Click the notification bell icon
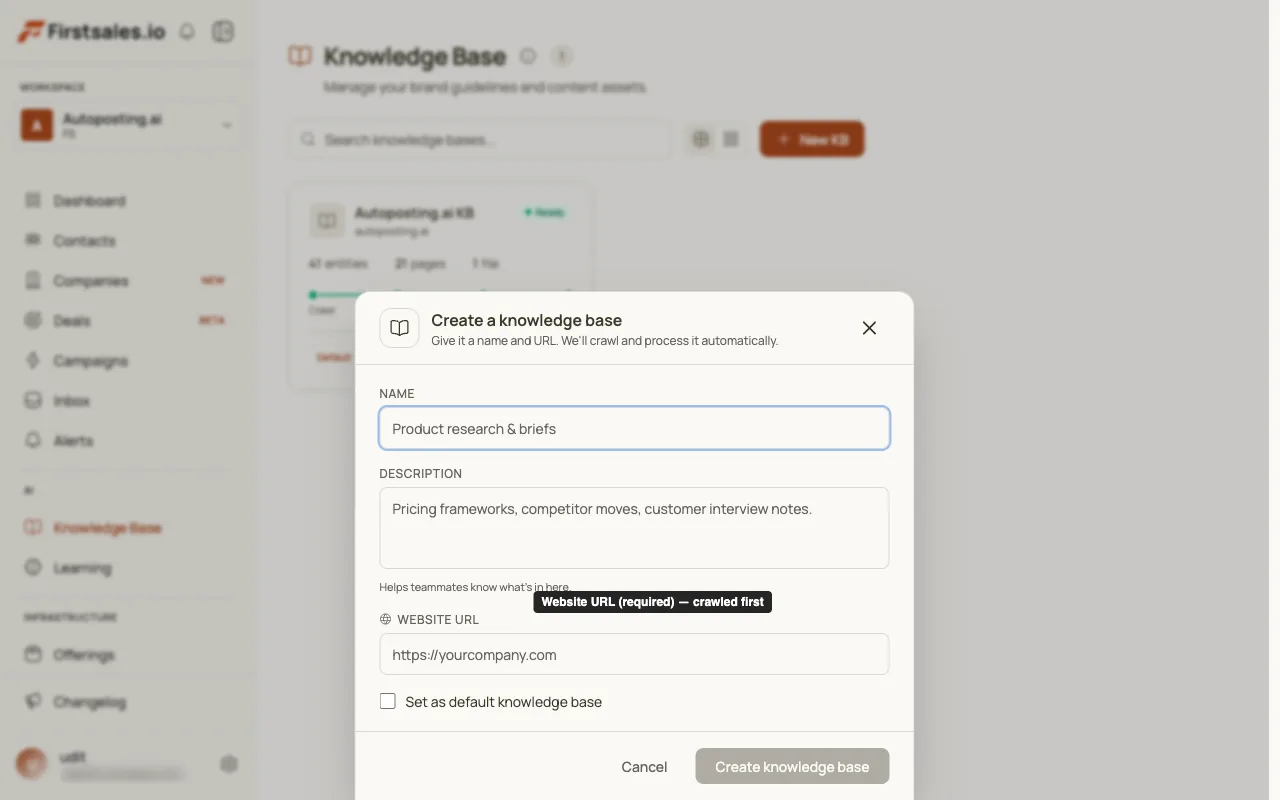This screenshot has height=800, width=1280. tap(187, 32)
